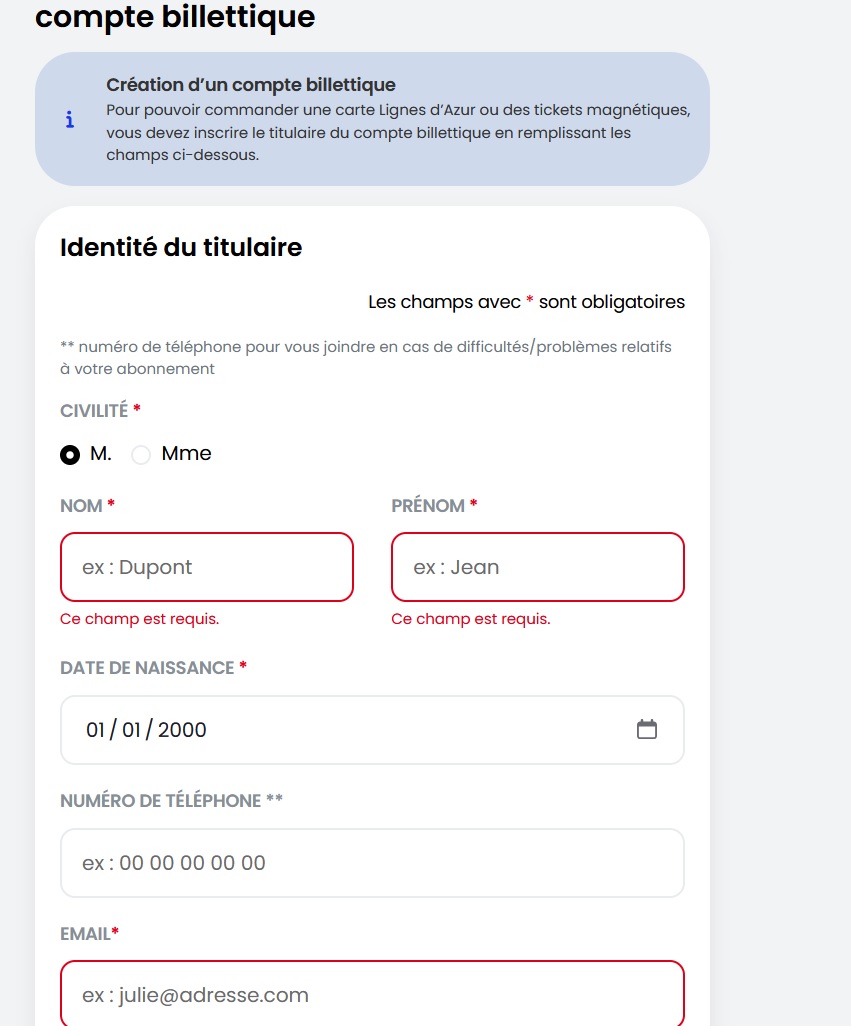
Task: Click the error message under Nom field
Action: pyautogui.click(x=140, y=619)
